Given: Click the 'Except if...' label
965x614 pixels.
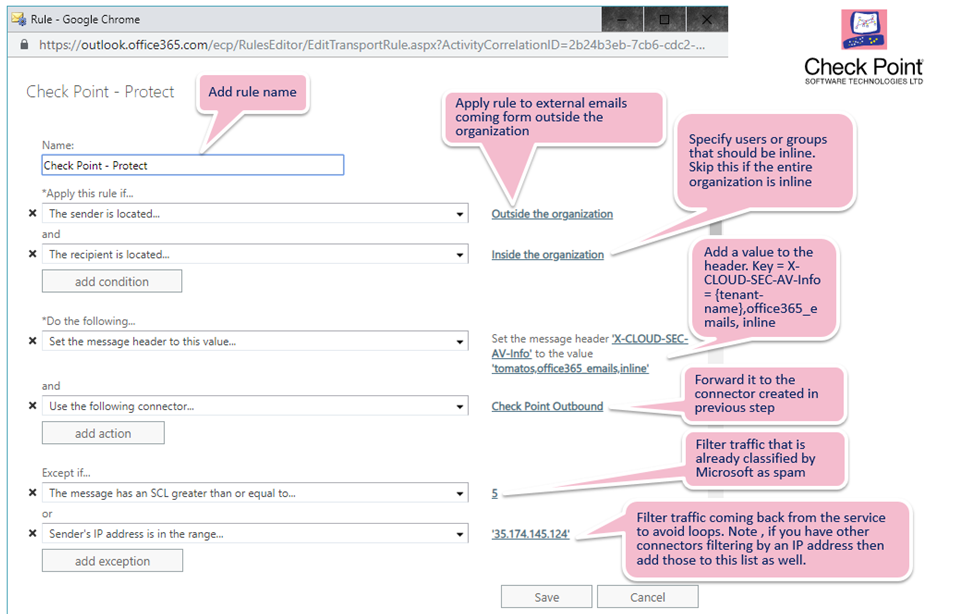Looking at the screenshot, I should [66, 472].
